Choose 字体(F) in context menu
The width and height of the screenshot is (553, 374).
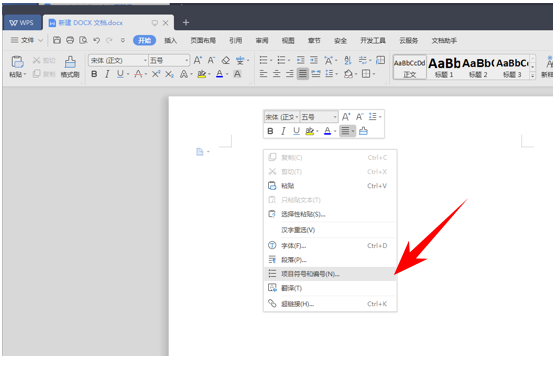pyautogui.click(x=330, y=246)
